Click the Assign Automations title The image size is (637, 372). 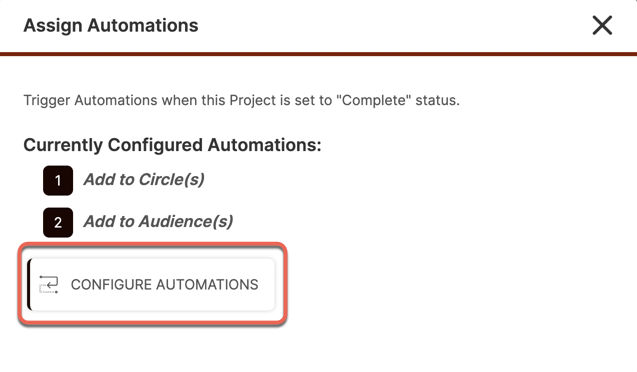coord(111,25)
